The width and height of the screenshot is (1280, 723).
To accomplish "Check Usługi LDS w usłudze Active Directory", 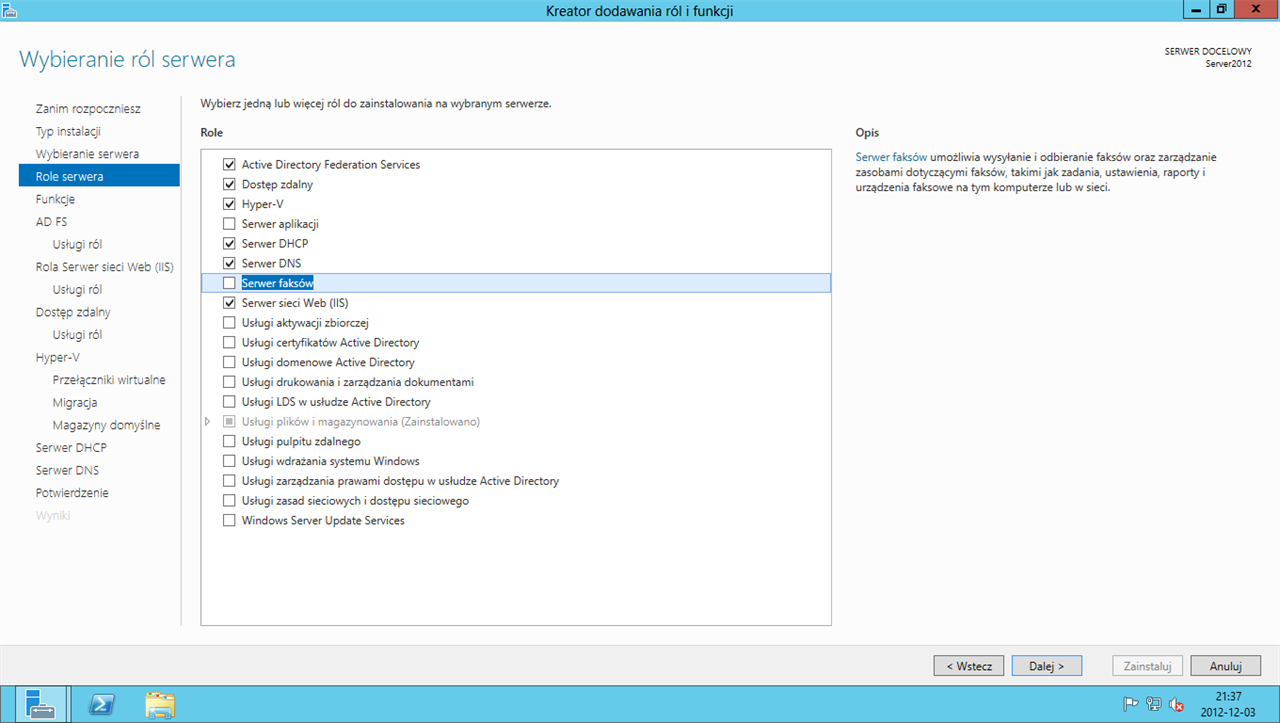I will pyautogui.click(x=229, y=402).
